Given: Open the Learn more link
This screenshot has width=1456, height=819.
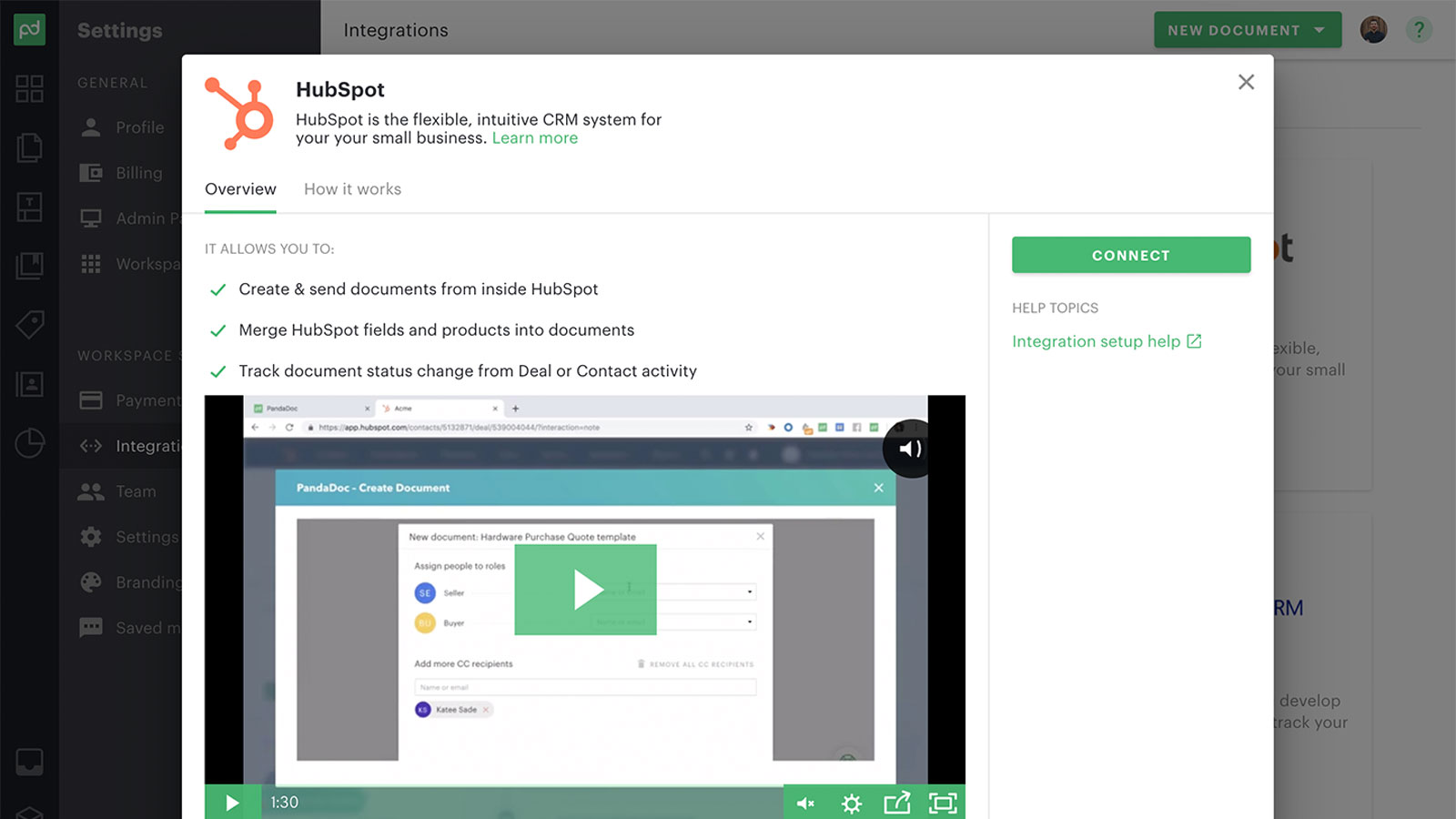Looking at the screenshot, I should (x=535, y=138).
